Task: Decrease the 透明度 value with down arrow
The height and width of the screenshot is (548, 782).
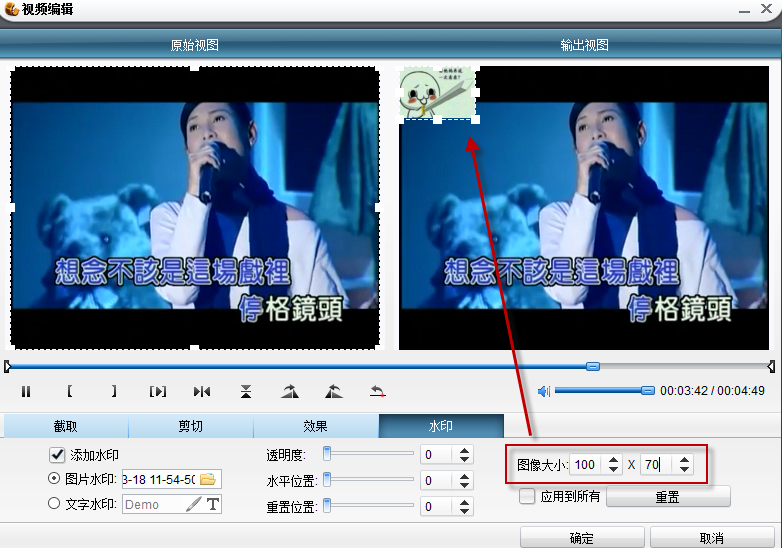Action: 464,459
